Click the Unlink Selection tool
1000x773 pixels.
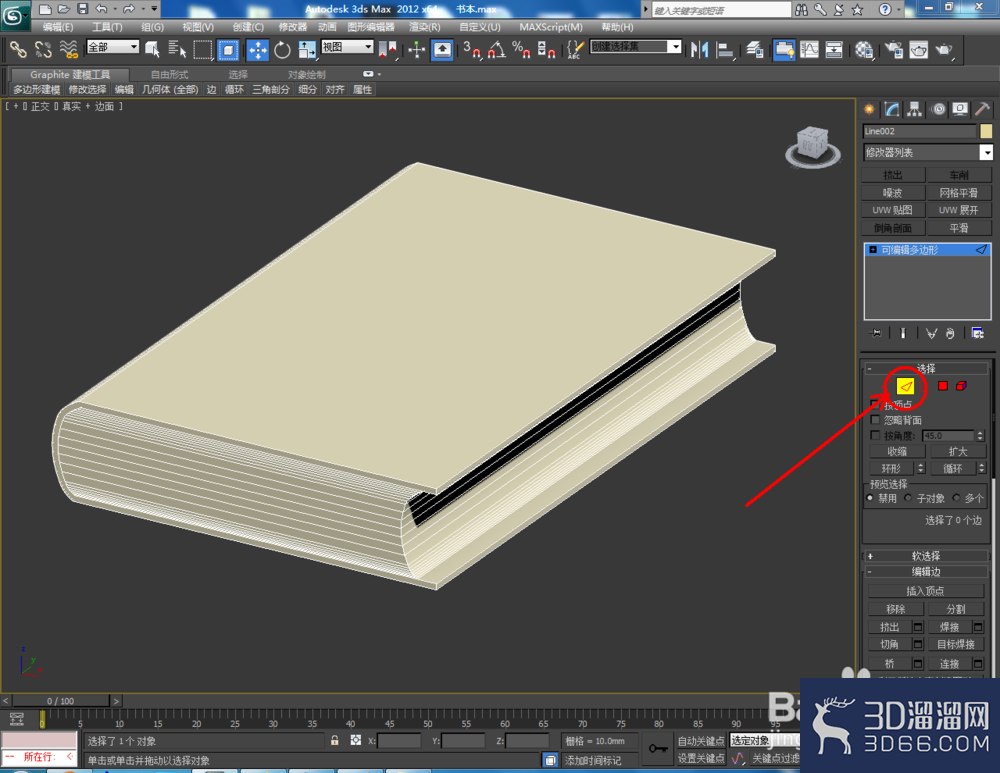pyautogui.click(x=43, y=49)
